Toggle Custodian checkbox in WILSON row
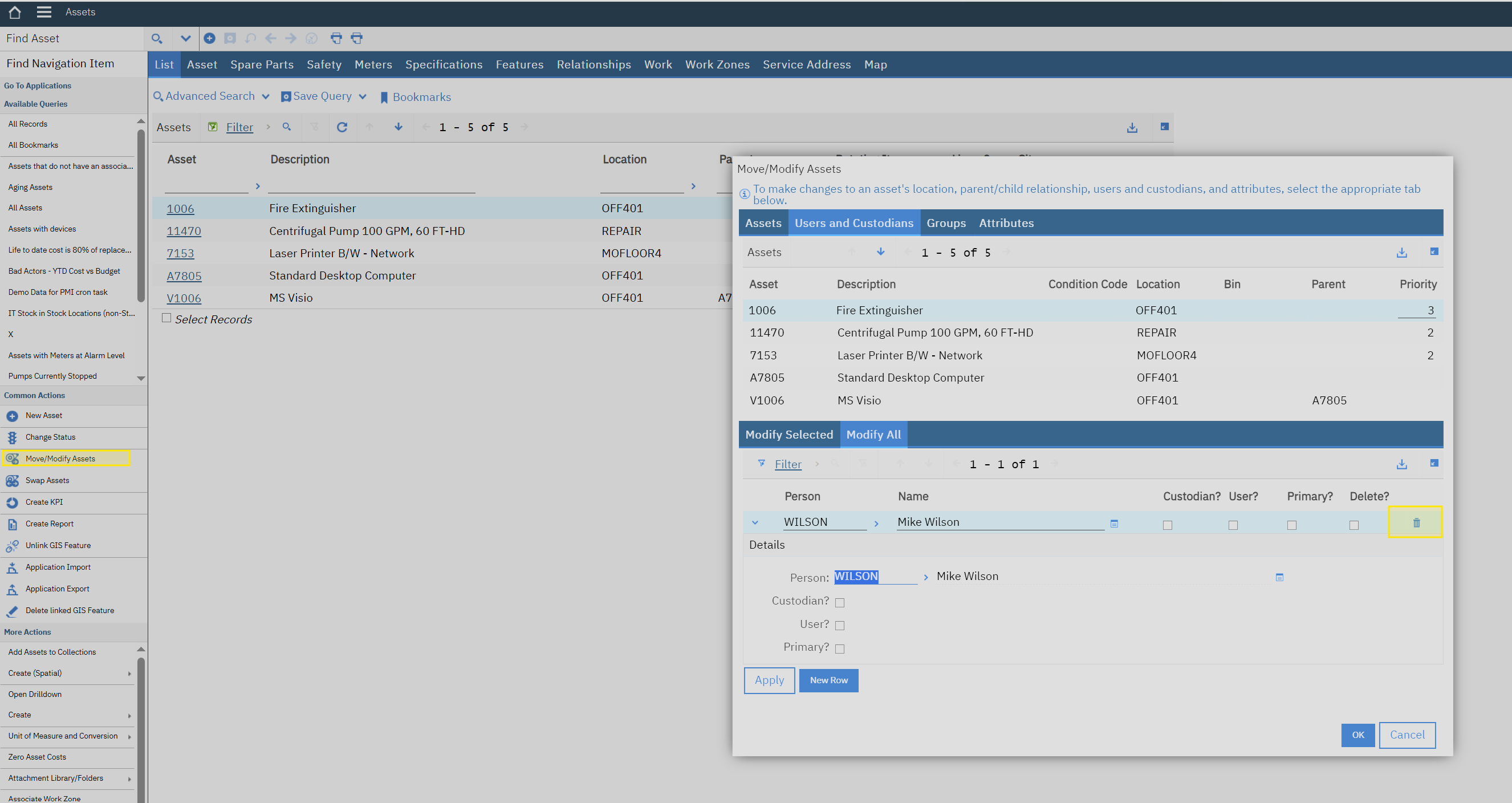The width and height of the screenshot is (1512, 803). [x=1168, y=525]
